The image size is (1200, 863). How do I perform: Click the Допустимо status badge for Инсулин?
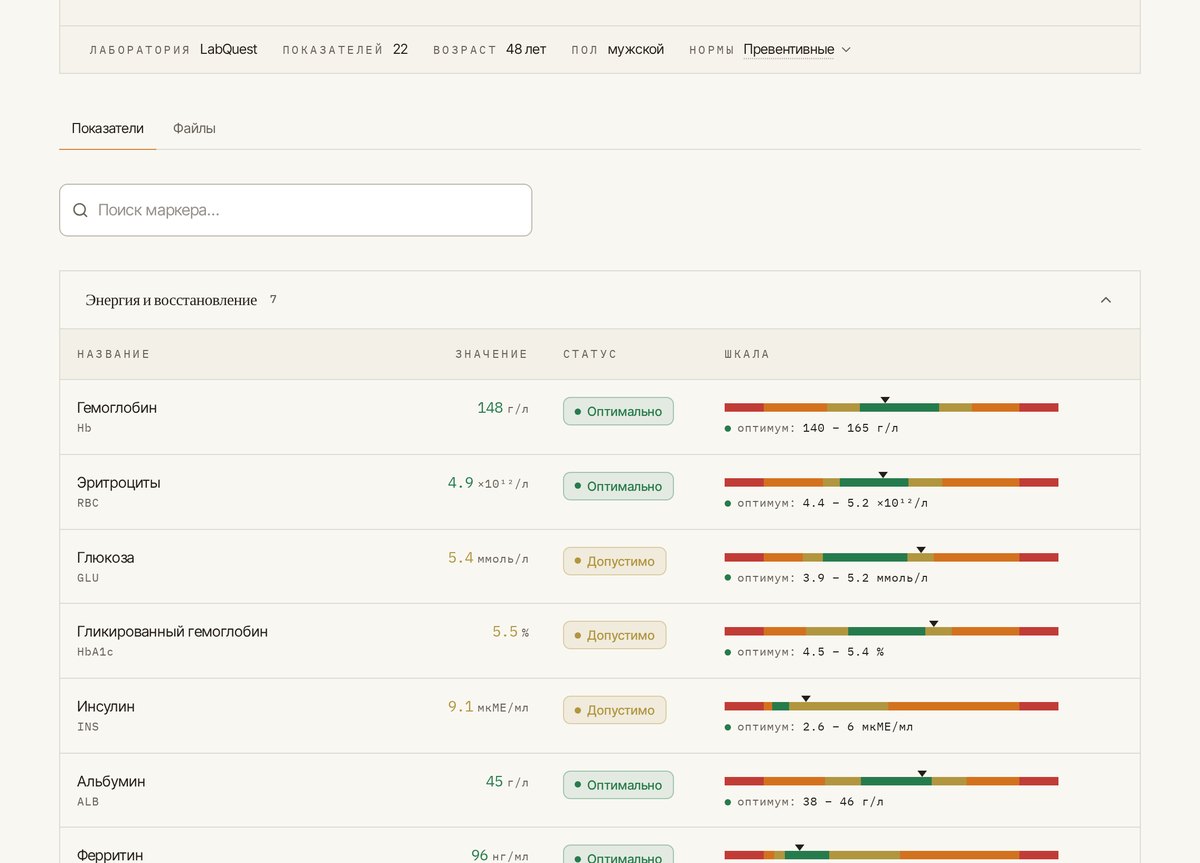coord(614,710)
